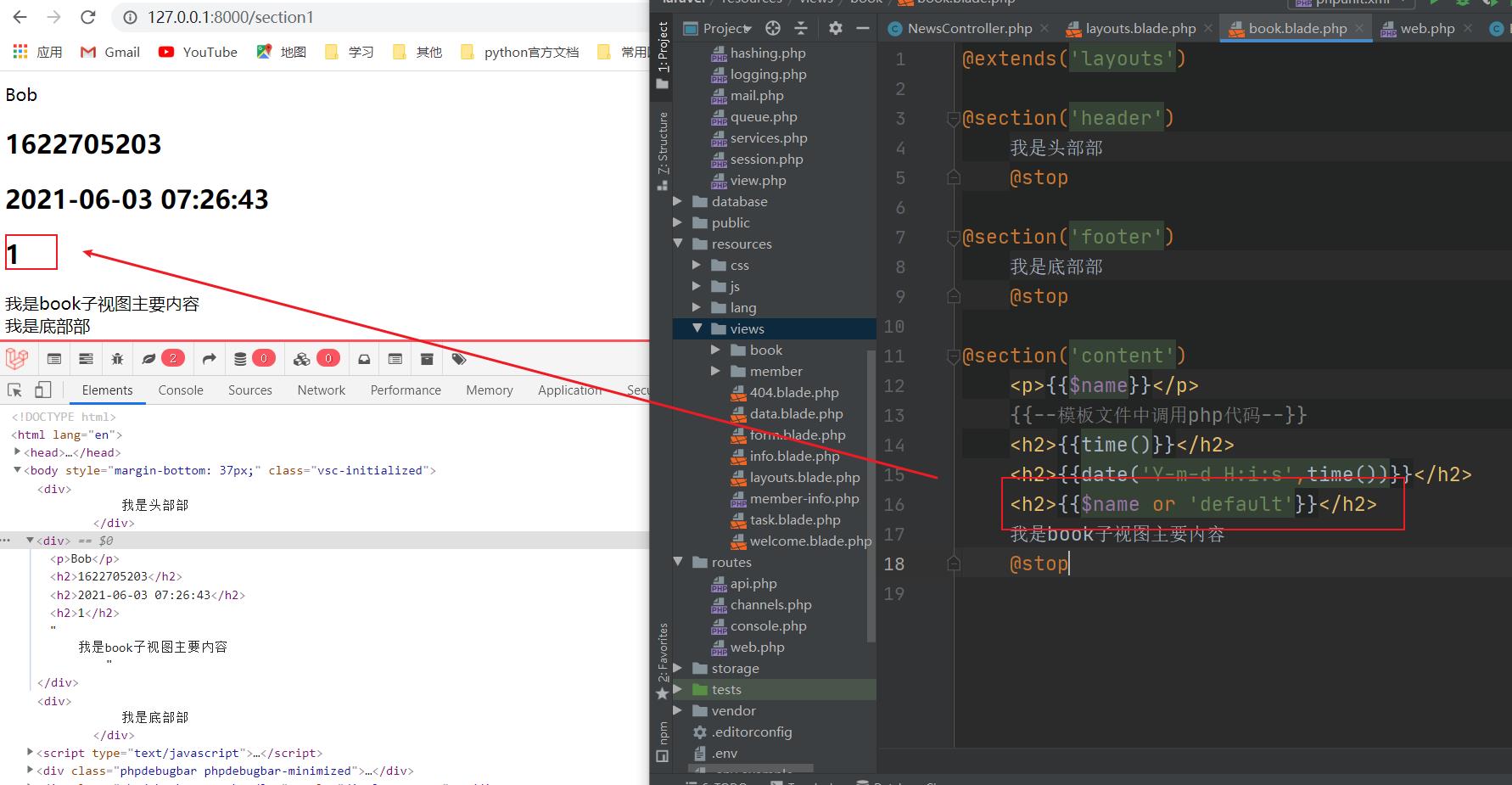1512x785 pixels.
Task: Expand storage folder arrow
Action: [677, 668]
